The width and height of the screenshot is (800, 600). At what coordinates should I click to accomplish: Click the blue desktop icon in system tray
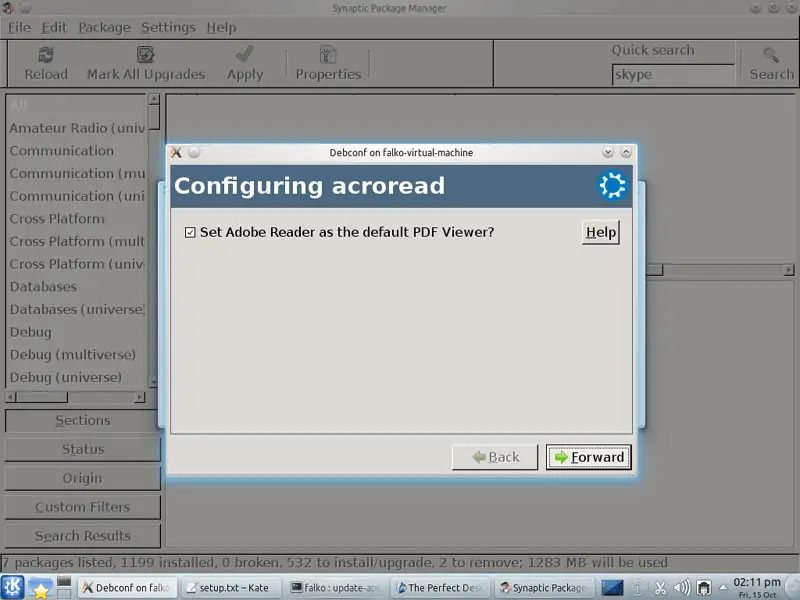click(612, 588)
